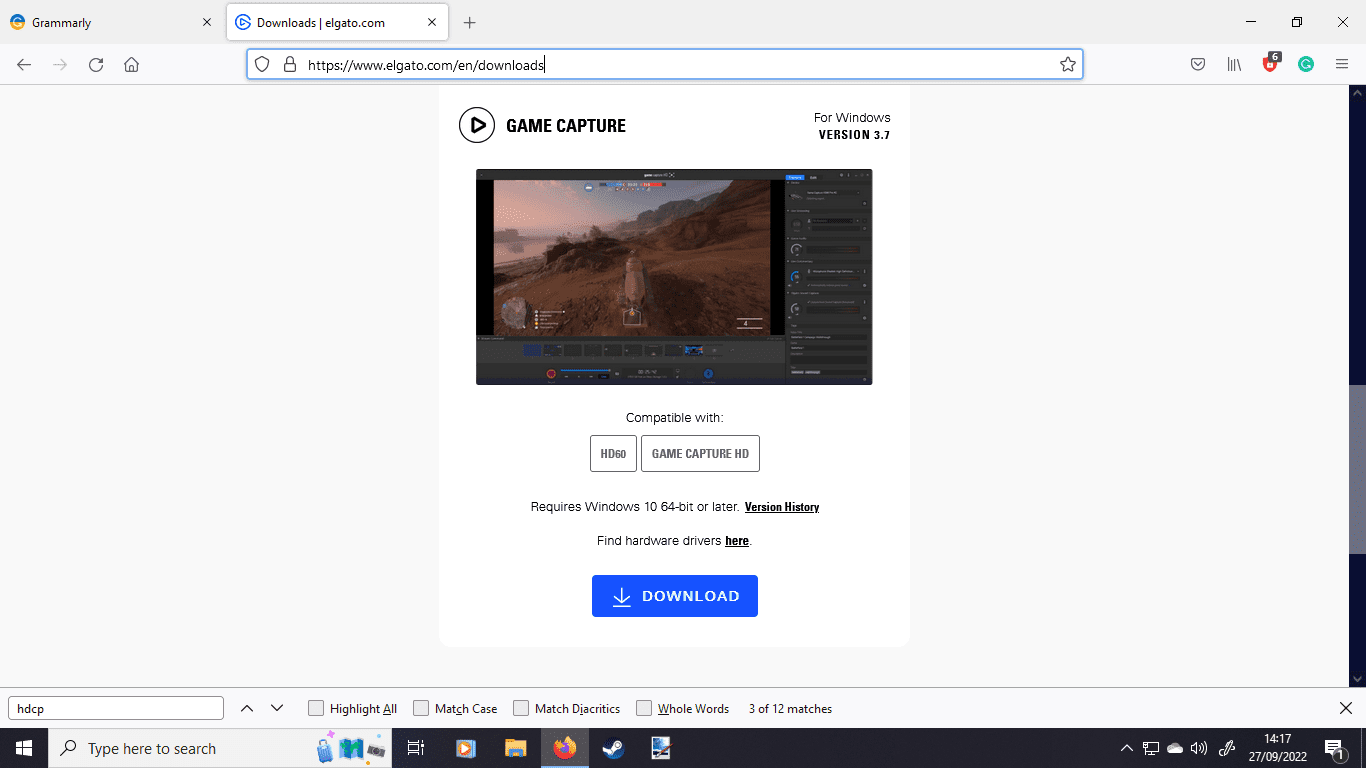
Task: Close the Grammarly tab
Action: (207, 22)
